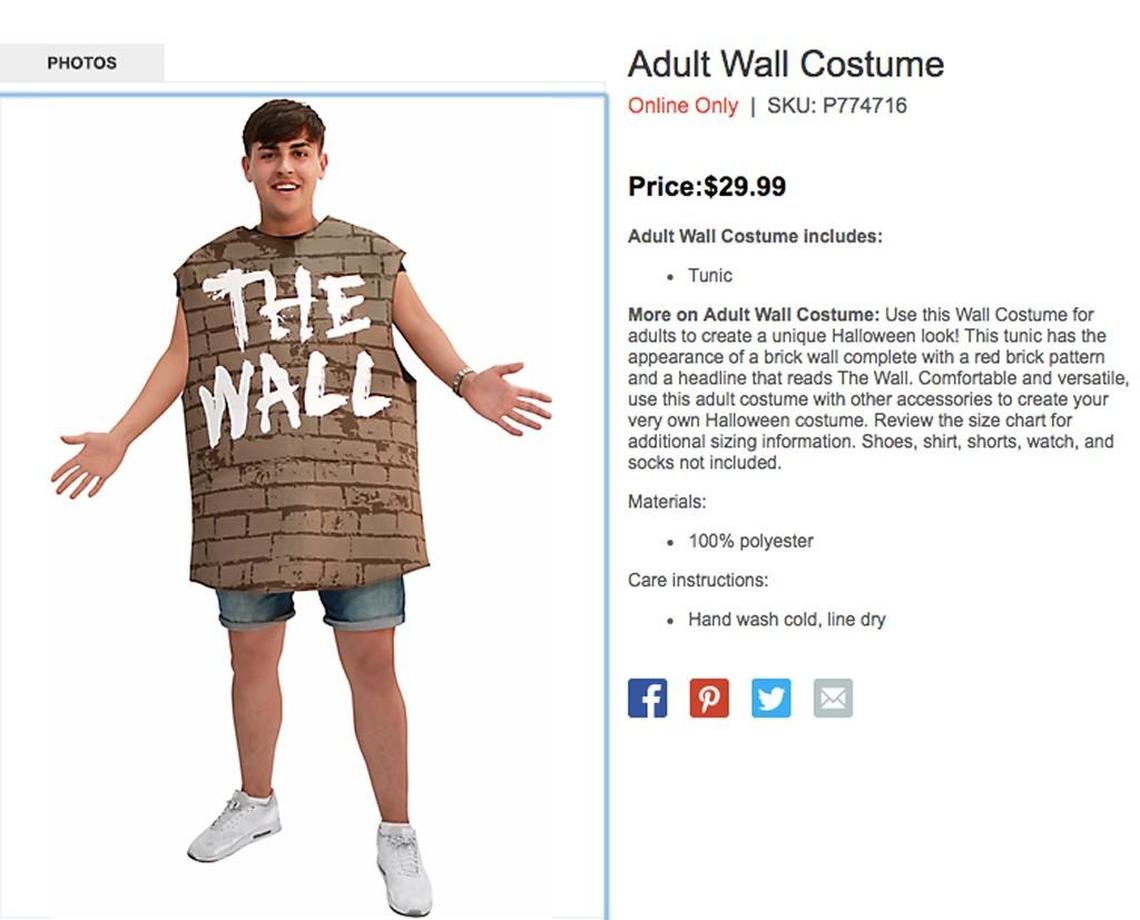Pin the costume using the Pinterest icon
This screenshot has width=1140, height=920.
[709, 698]
